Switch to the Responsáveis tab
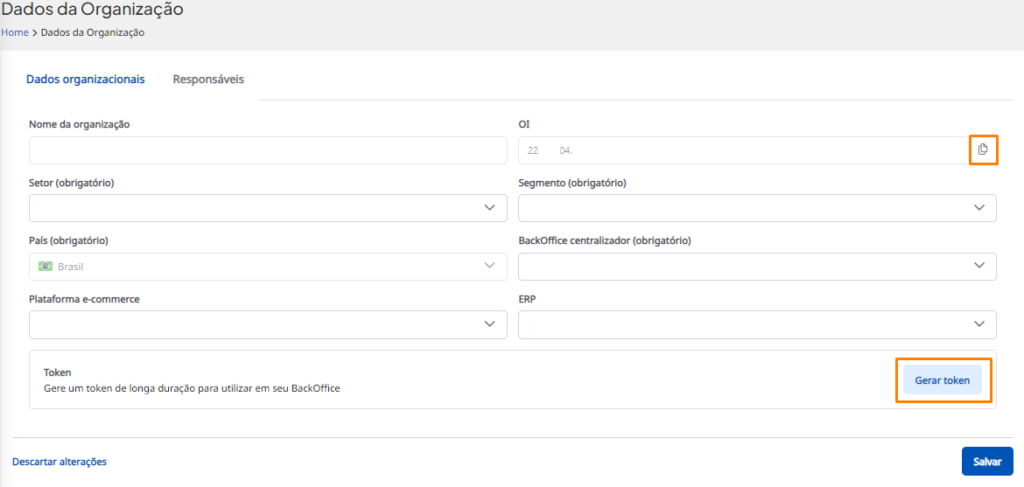The image size is (1024, 487). 208,80
